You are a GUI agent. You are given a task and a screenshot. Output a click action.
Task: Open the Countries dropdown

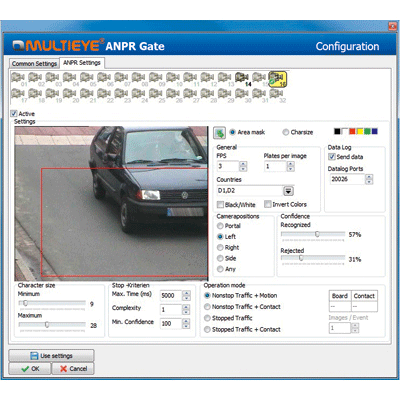click(x=288, y=191)
